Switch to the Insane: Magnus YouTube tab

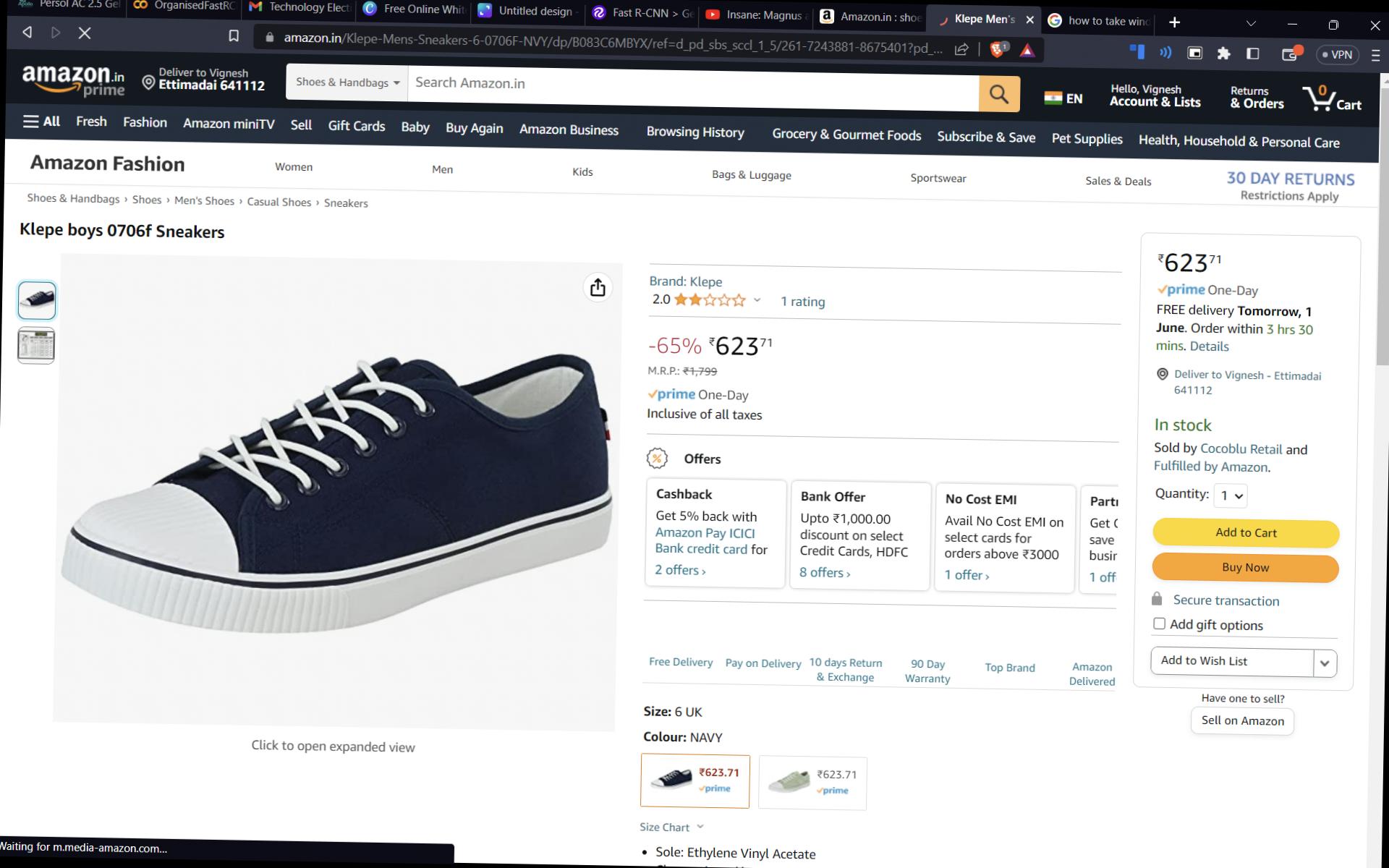click(x=755, y=14)
